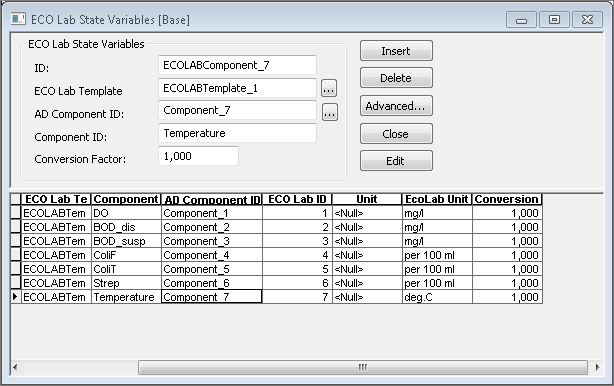The image size is (614, 386).
Task: Click the ColiF component cell
Action: point(126,255)
